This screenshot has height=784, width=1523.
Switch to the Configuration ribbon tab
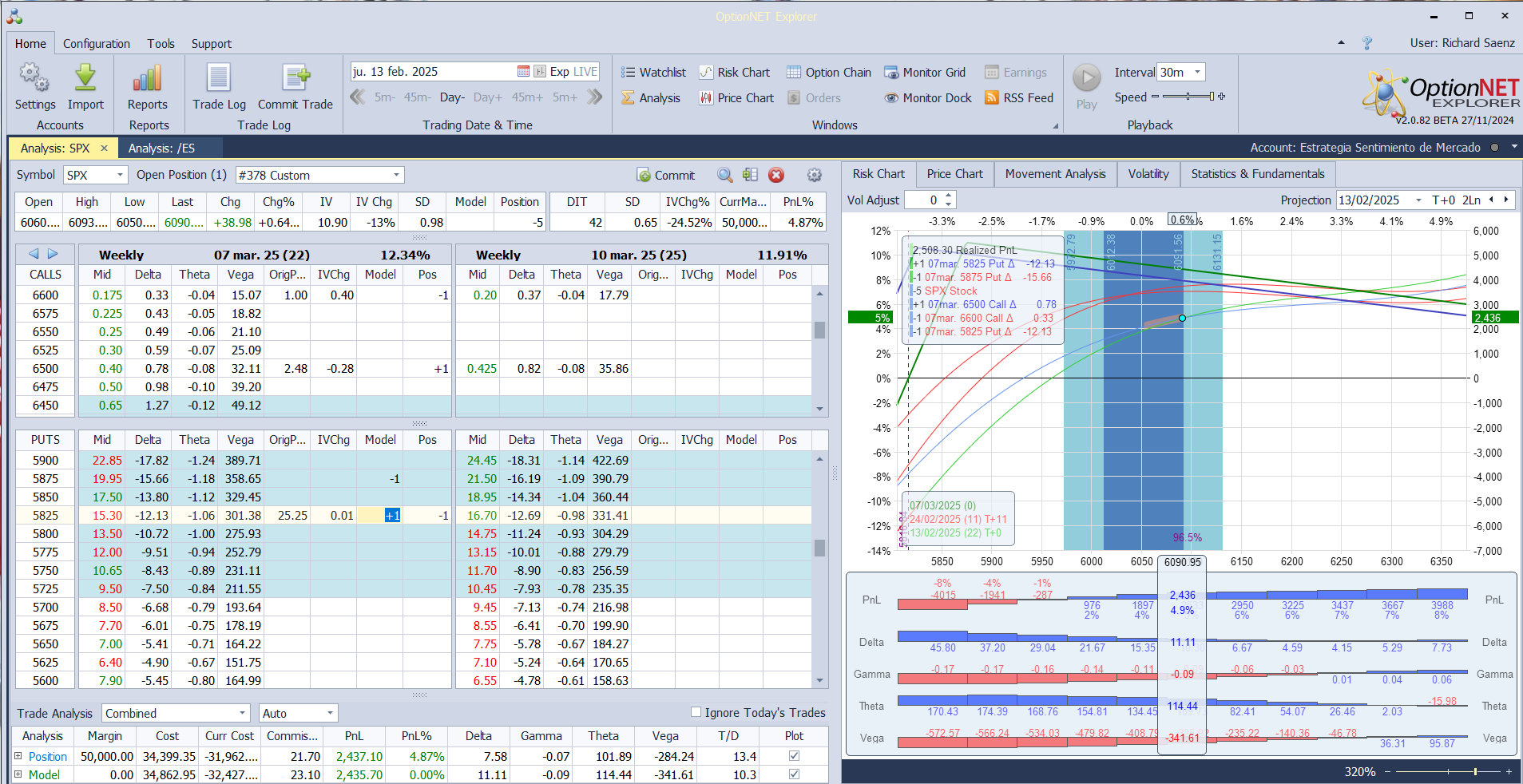tap(96, 44)
